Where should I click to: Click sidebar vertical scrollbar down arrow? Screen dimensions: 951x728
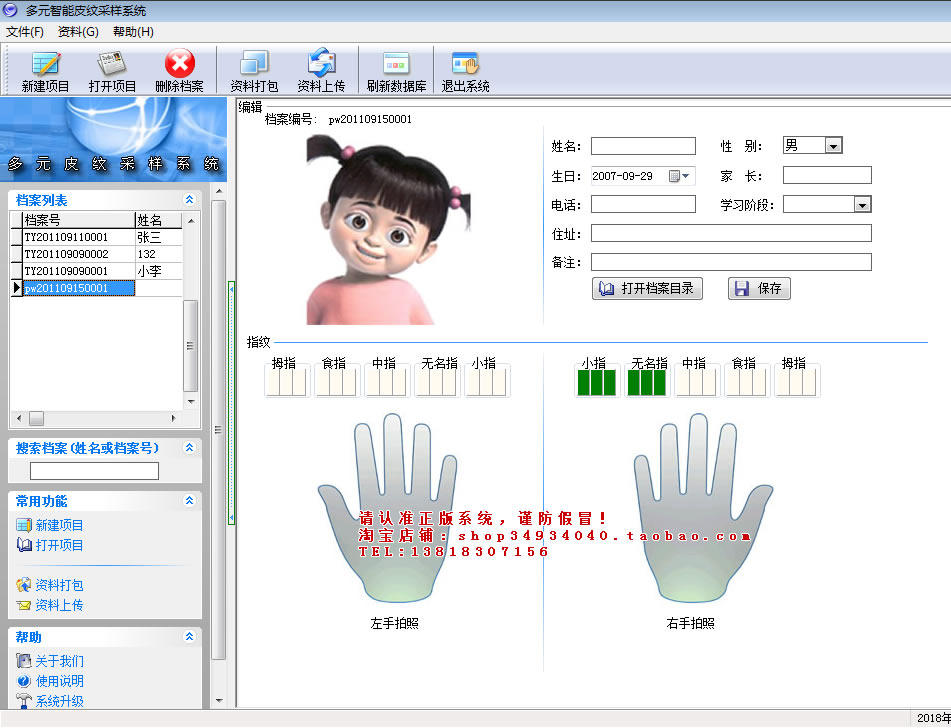pos(219,701)
